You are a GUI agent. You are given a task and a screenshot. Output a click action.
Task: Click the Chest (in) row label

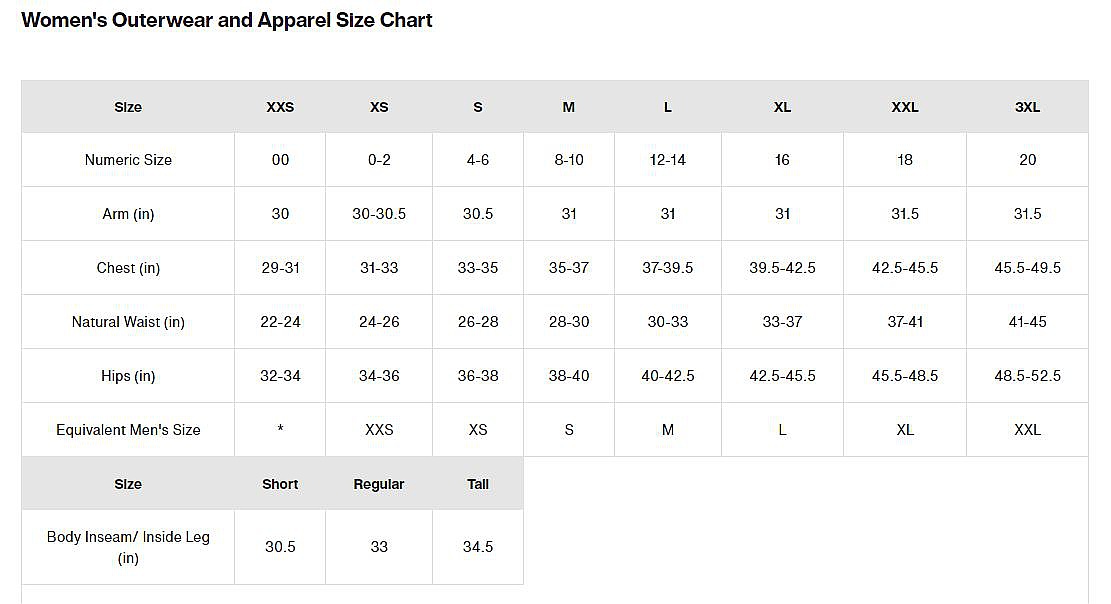click(x=128, y=268)
